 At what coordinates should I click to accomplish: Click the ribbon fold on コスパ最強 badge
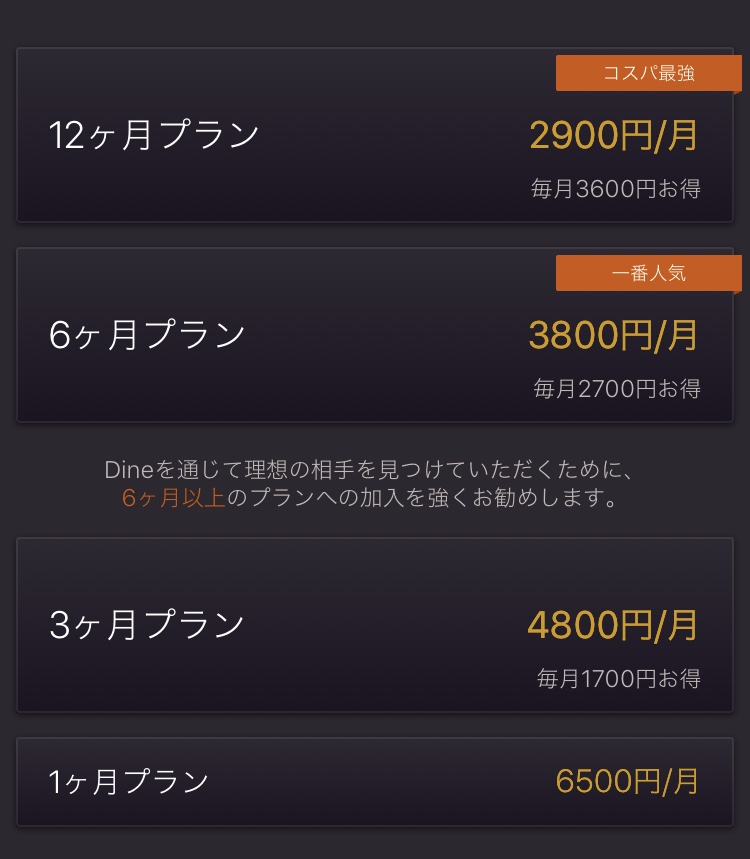point(737,94)
